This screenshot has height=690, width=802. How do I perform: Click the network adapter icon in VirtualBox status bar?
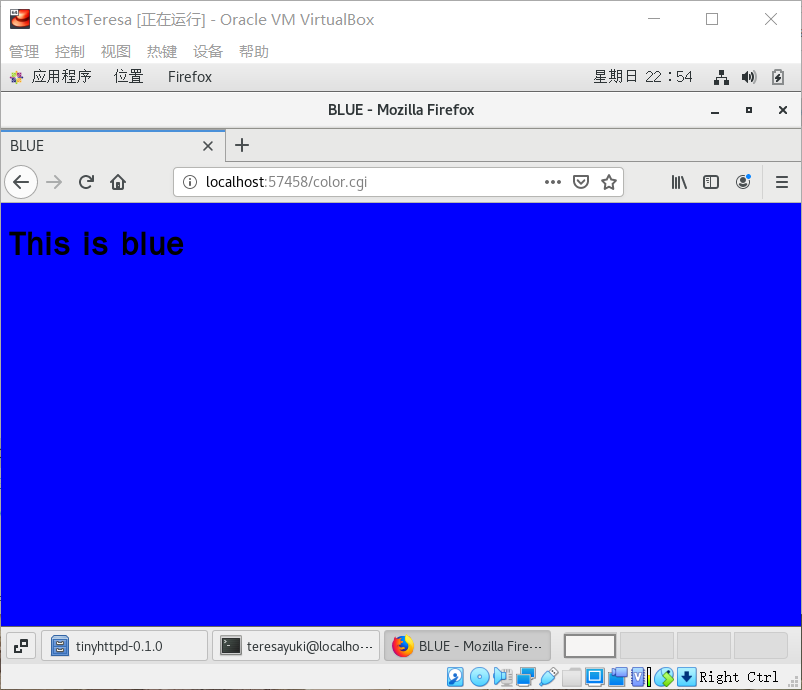pyautogui.click(x=524, y=677)
